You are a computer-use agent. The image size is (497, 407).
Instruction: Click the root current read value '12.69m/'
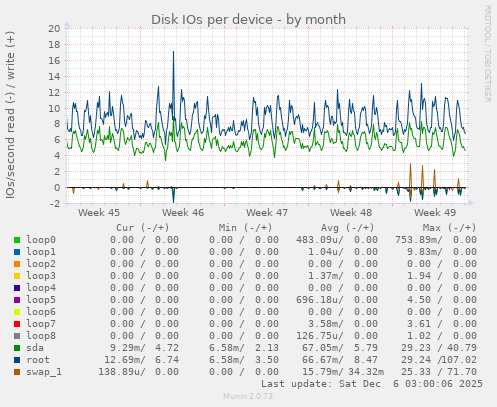(125, 360)
